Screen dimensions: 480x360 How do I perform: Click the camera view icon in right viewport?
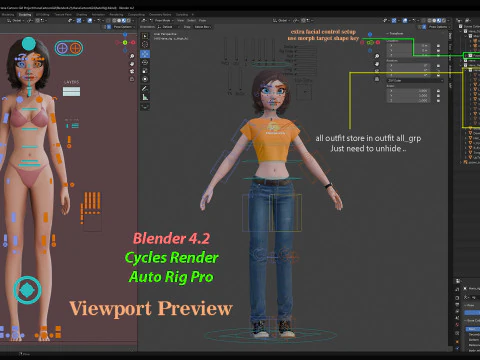pyautogui.click(x=377, y=71)
